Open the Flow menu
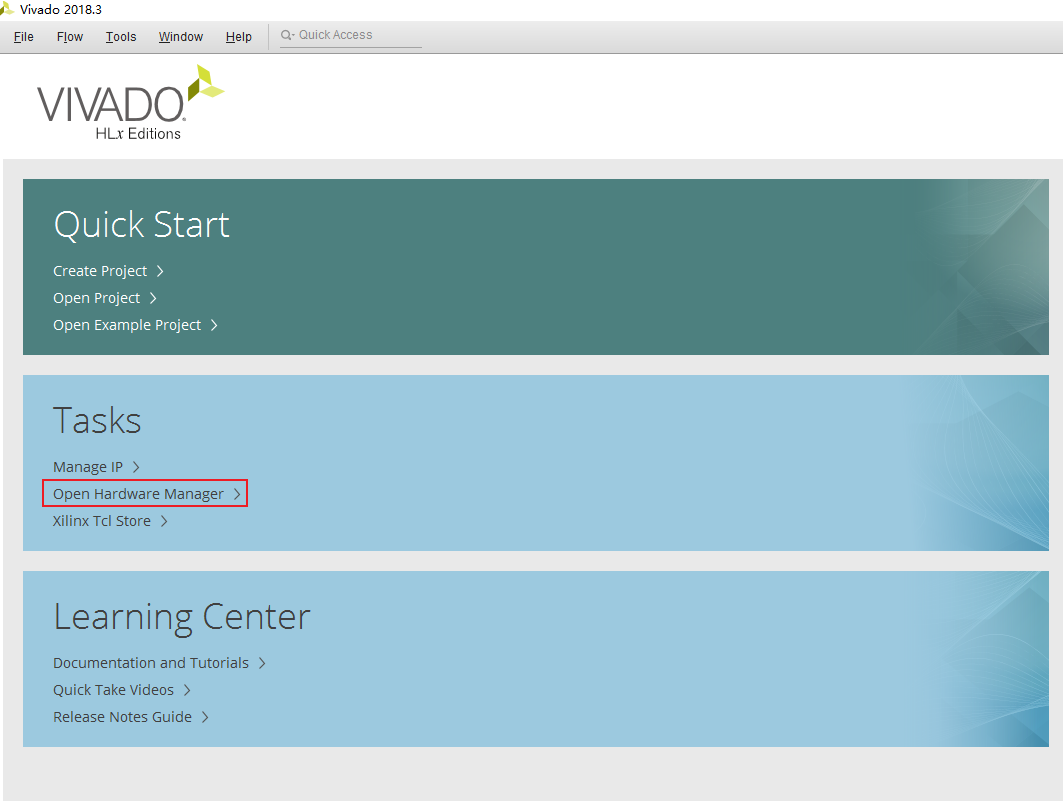 (x=70, y=37)
